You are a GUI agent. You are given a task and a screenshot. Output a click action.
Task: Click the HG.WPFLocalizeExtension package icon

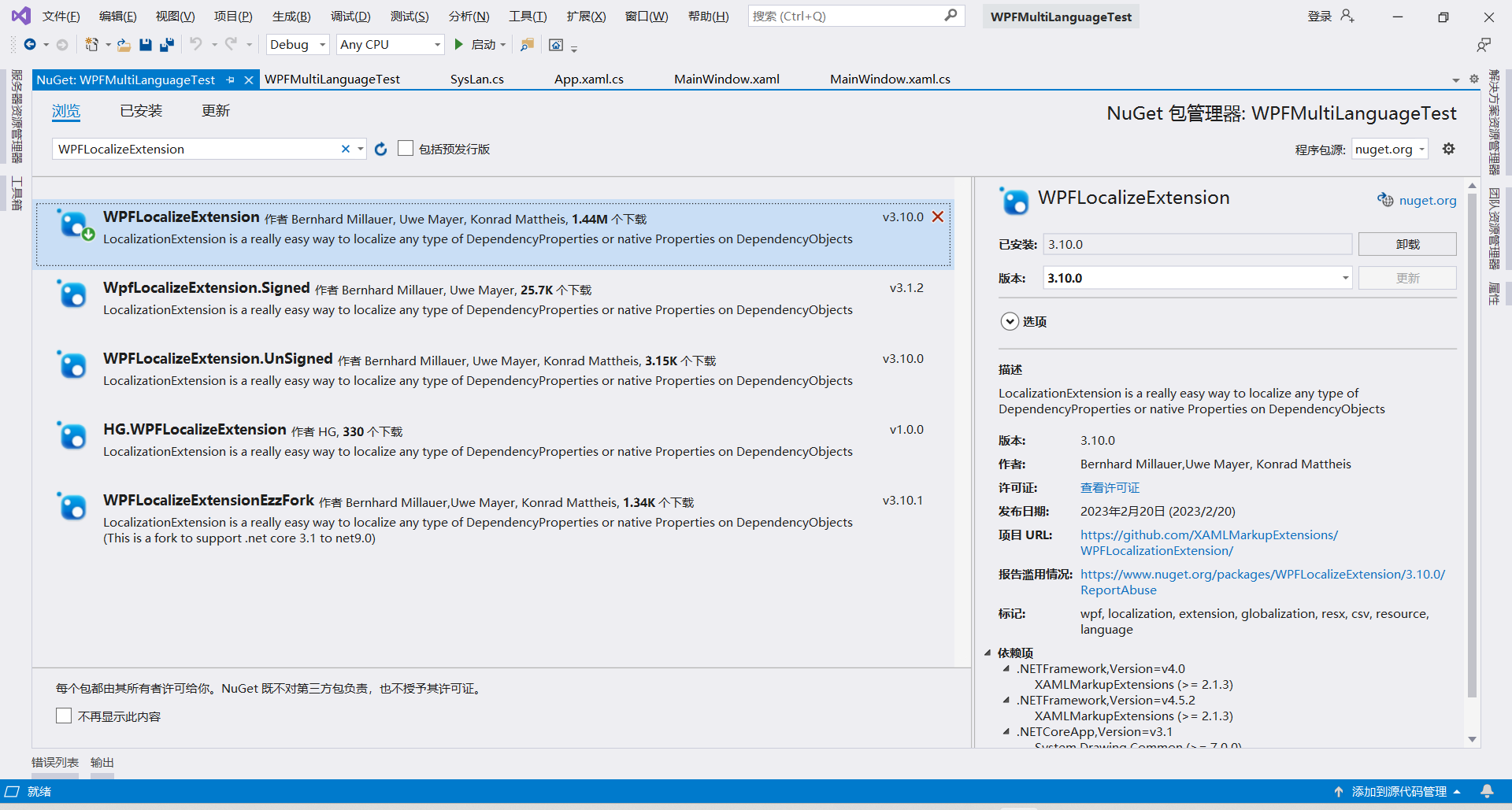click(x=72, y=435)
